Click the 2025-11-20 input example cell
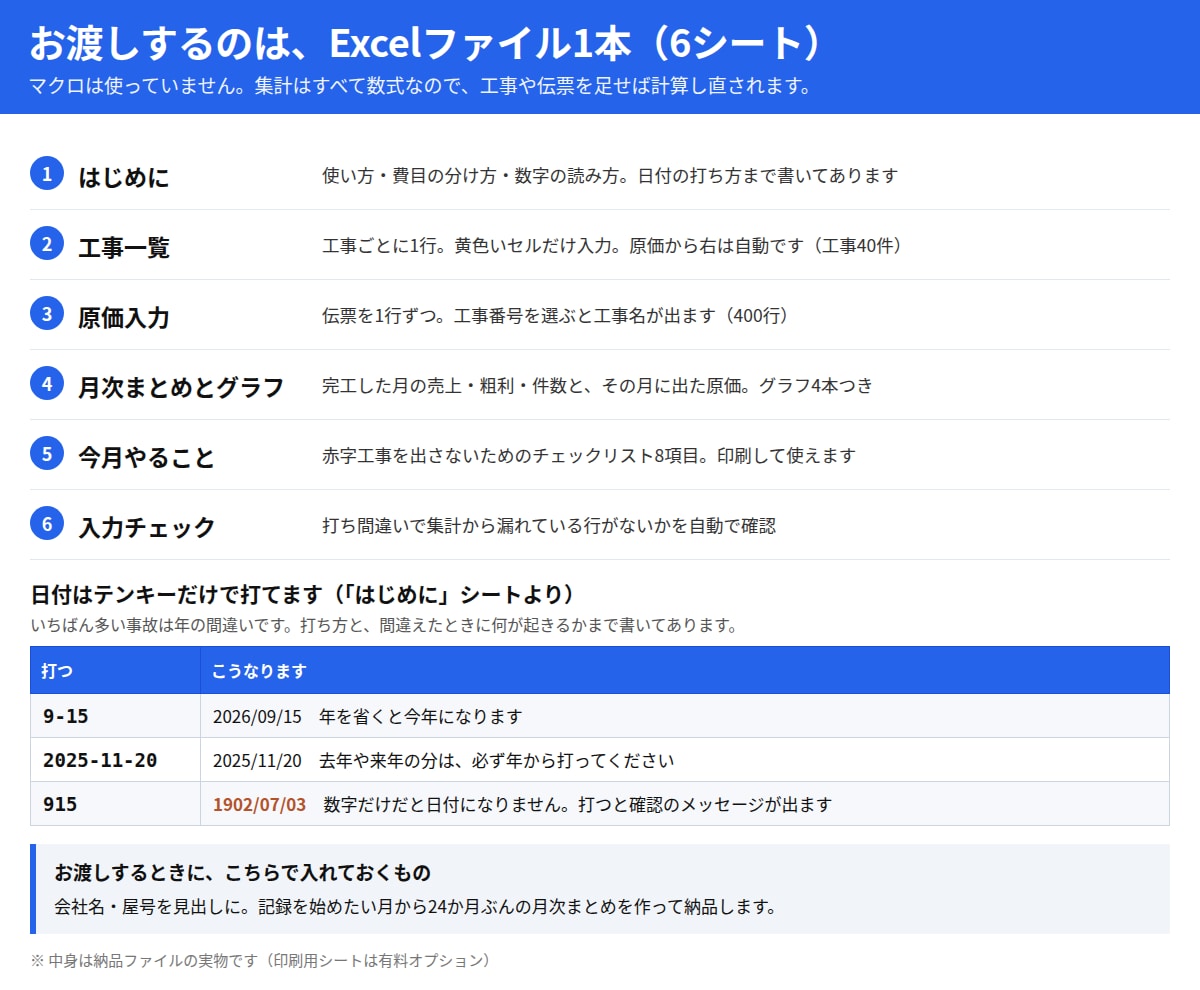The image size is (1200, 990). pyautogui.click(x=115, y=760)
